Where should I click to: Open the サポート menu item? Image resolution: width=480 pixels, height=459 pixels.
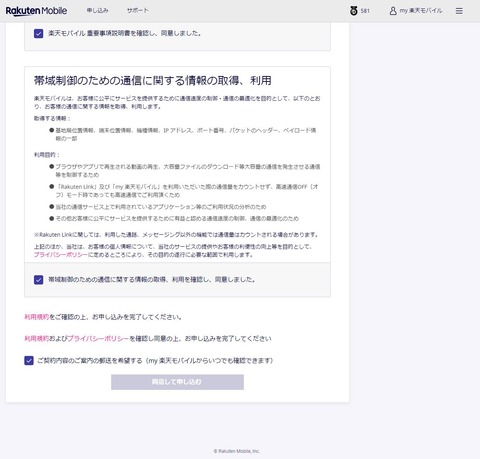point(137,11)
